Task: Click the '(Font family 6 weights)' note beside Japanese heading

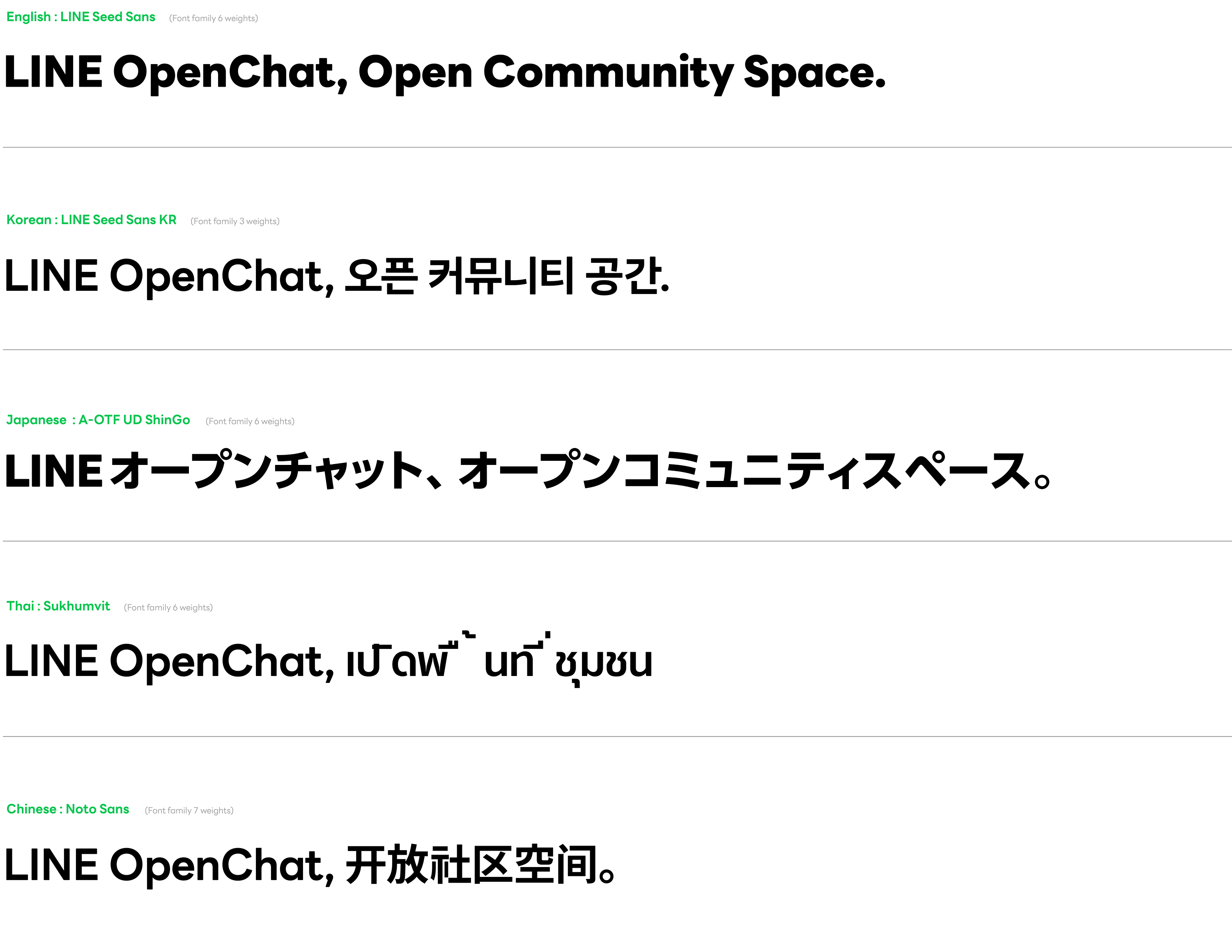Action: (x=250, y=422)
